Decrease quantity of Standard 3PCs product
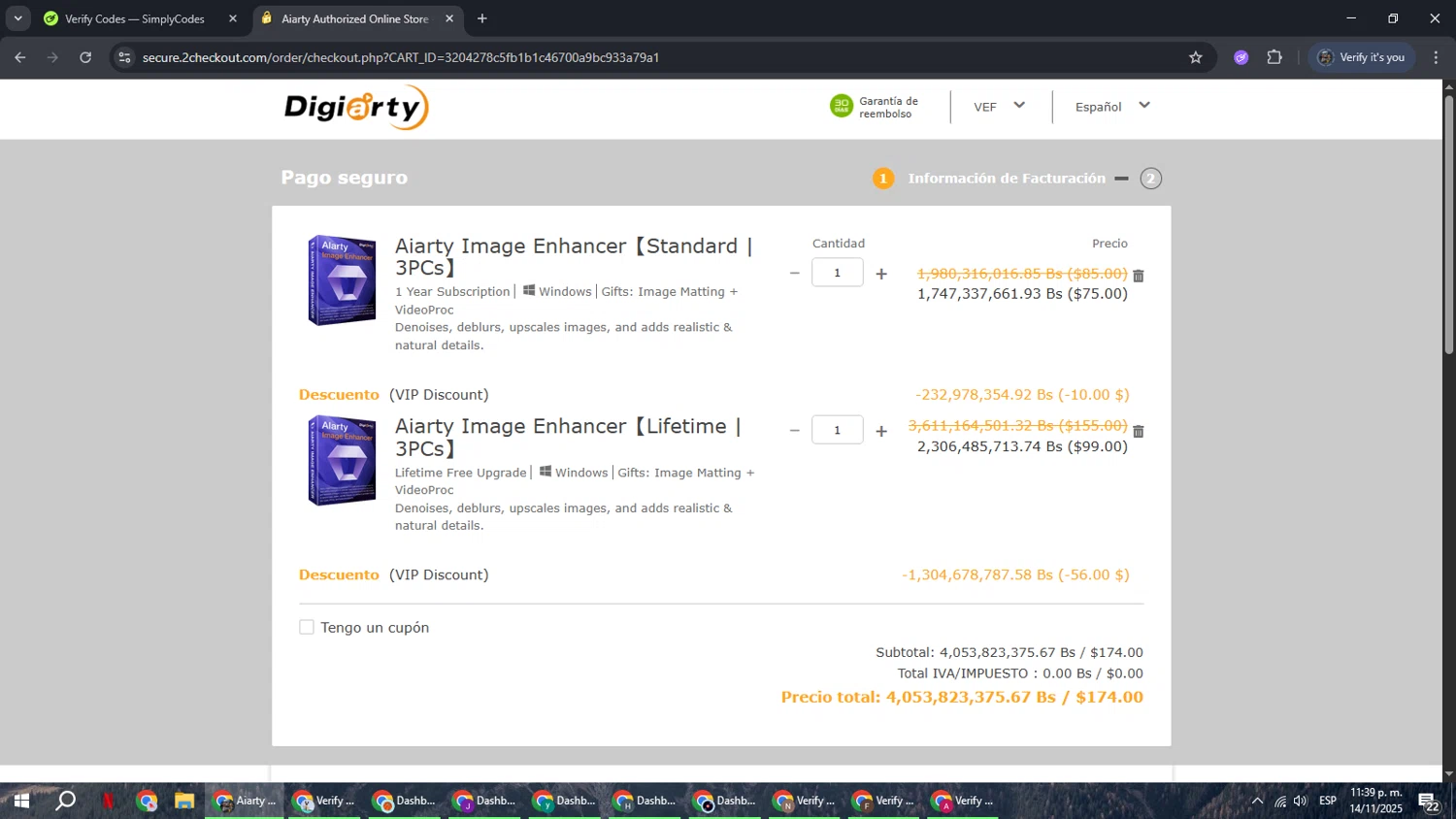The height and width of the screenshot is (819, 1456). (x=794, y=274)
